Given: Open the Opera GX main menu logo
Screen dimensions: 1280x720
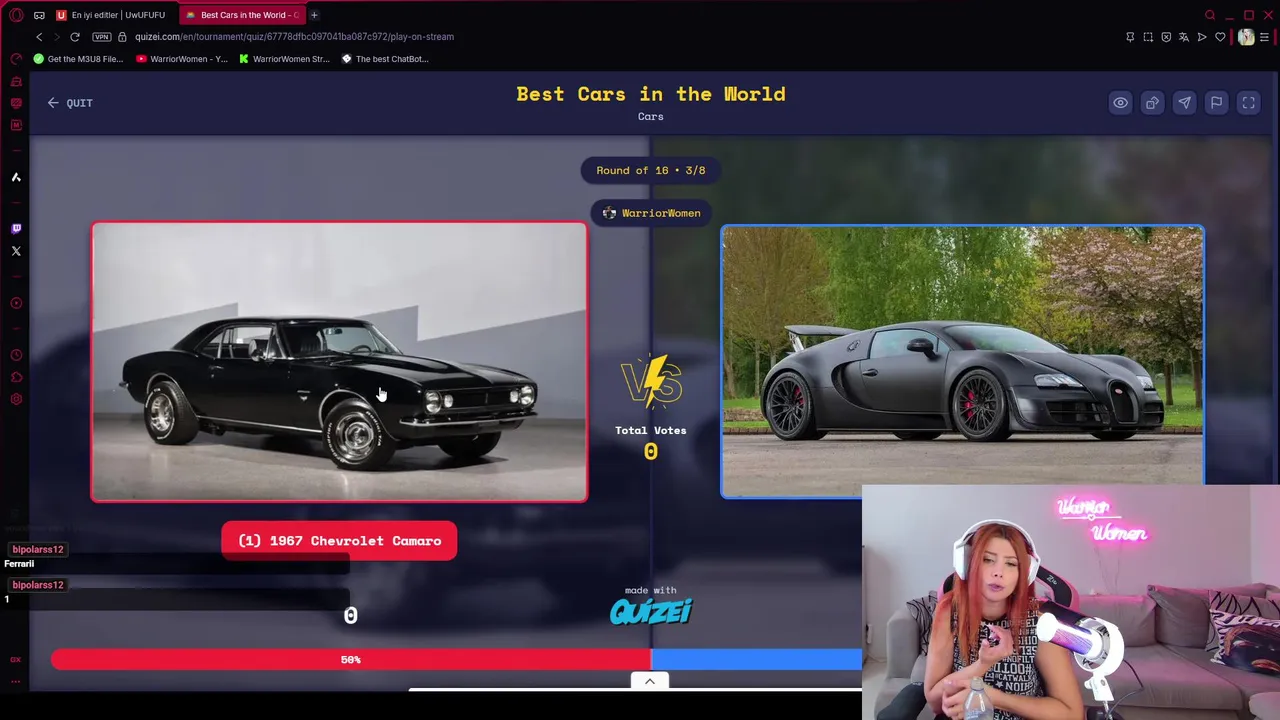Looking at the screenshot, I should coord(16,15).
